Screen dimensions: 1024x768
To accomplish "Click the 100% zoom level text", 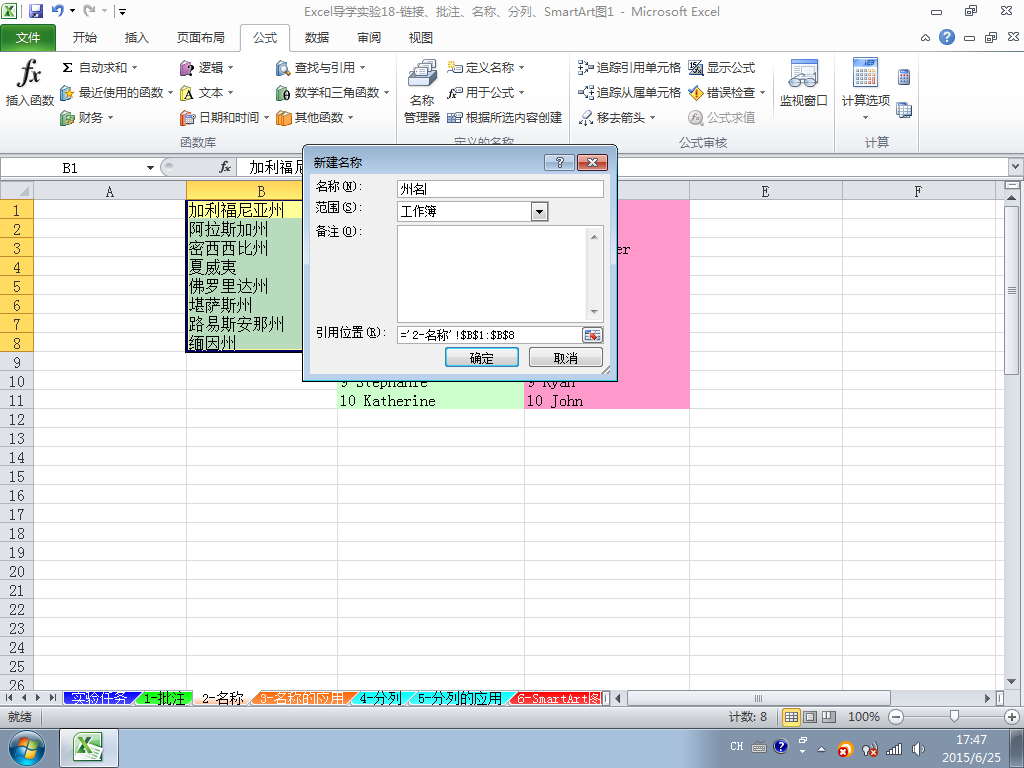I will (863, 717).
